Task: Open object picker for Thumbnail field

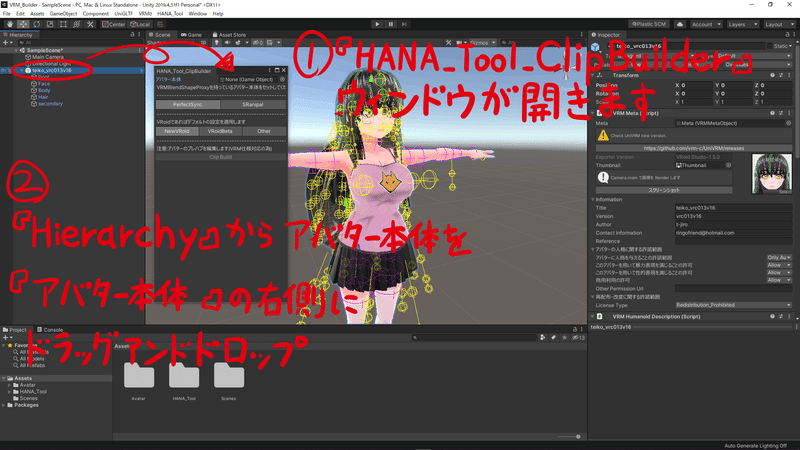Action: click(x=729, y=165)
